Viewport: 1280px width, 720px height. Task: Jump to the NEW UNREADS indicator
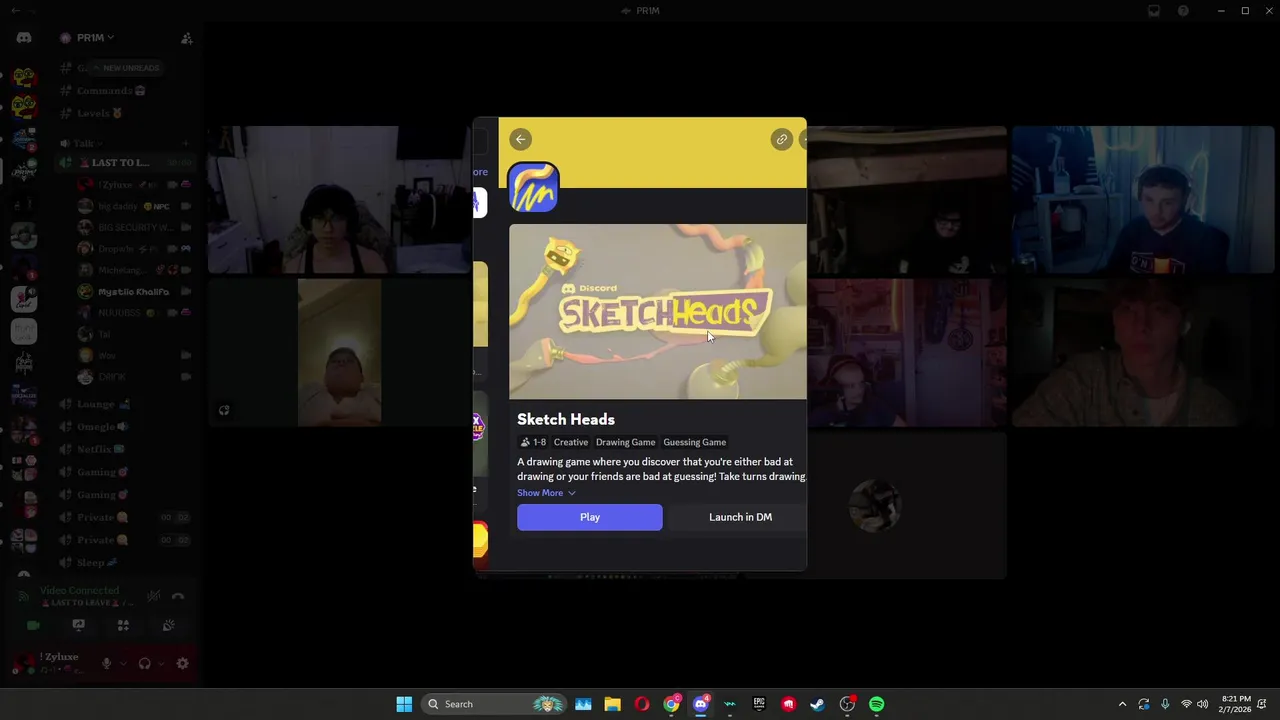(x=126, y=68)
